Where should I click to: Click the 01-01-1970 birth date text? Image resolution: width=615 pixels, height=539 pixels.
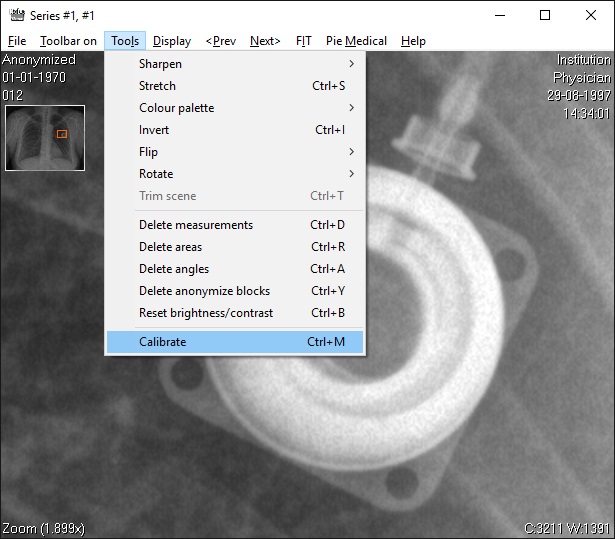click(34, 77)
